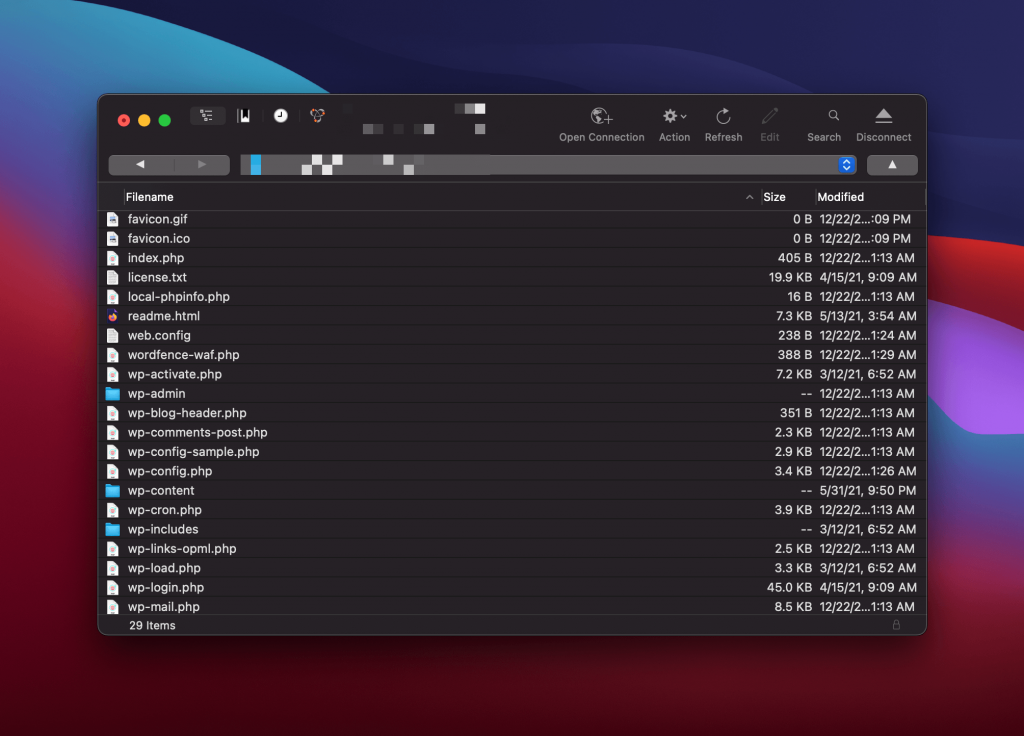This screenshot has width=1024, height=736.
Task: Sort files by the Filename column
Action: click(x=149, y=197)
